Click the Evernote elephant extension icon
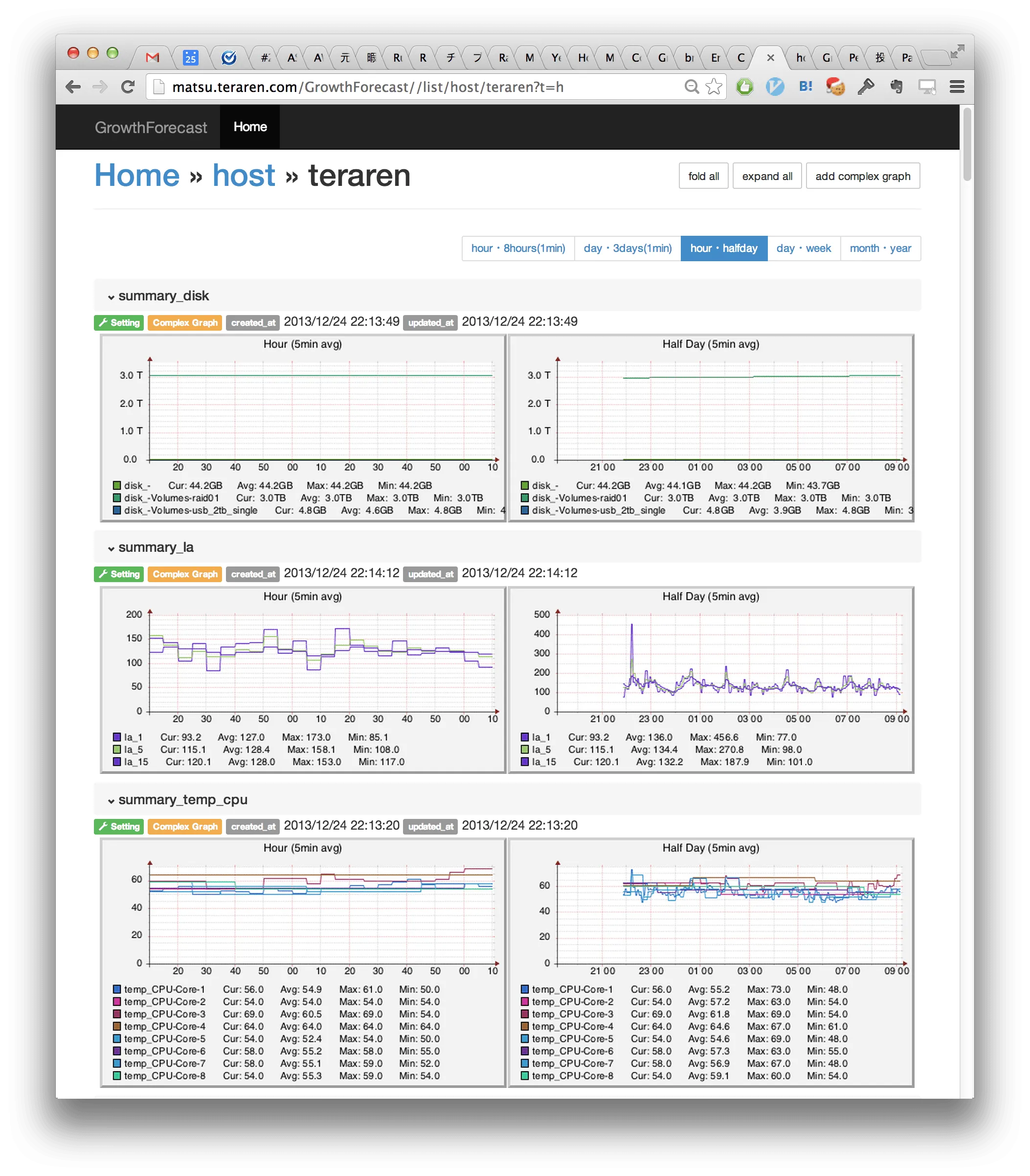This screenshot has height=1176, width=1030. click(896, 87)
